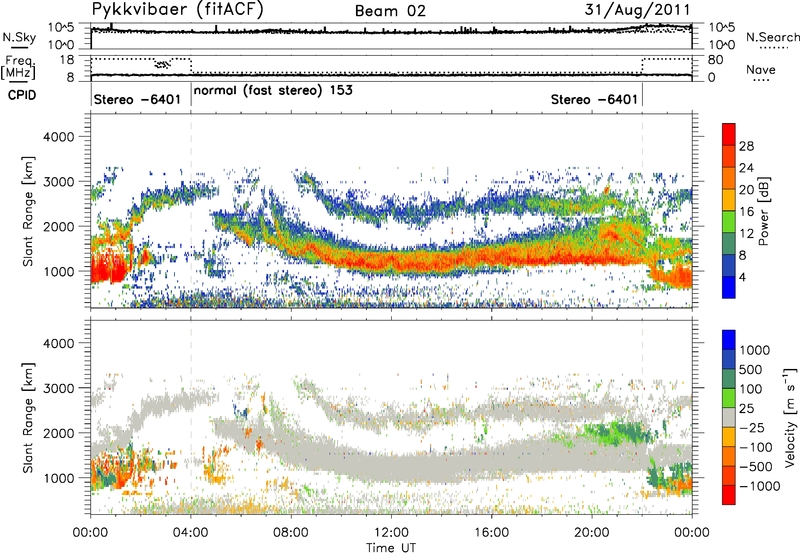Click the '16' value on Power colorbar
This screenshot has width=800, height=554.
pyautogui.click(x=746, y=212)
